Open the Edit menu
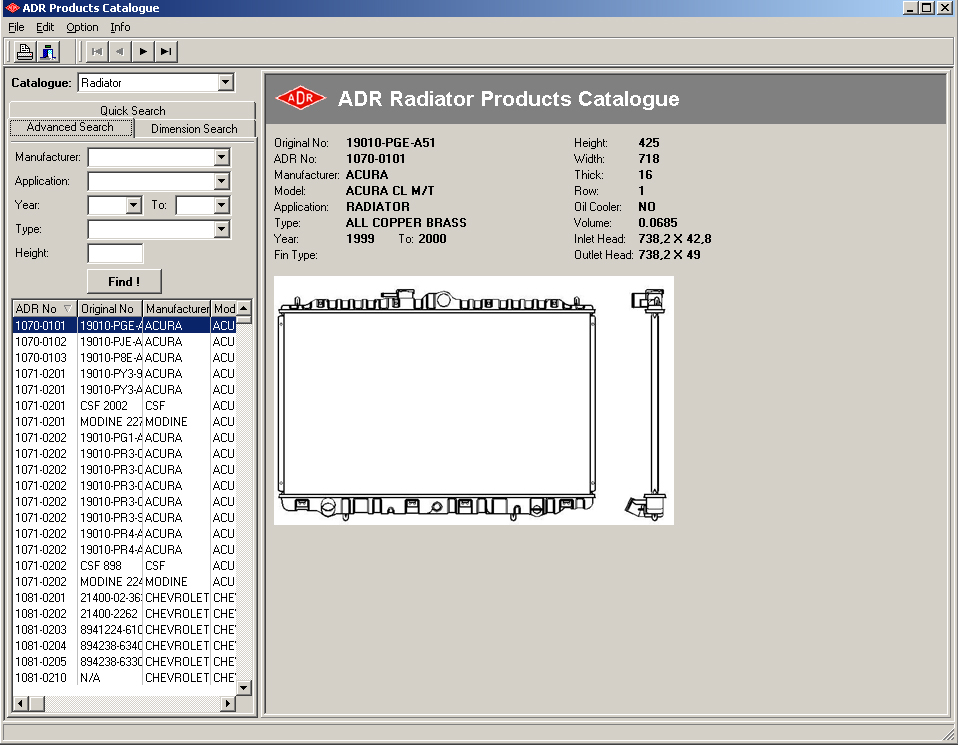958x745 pixels. tap(45, 27)
